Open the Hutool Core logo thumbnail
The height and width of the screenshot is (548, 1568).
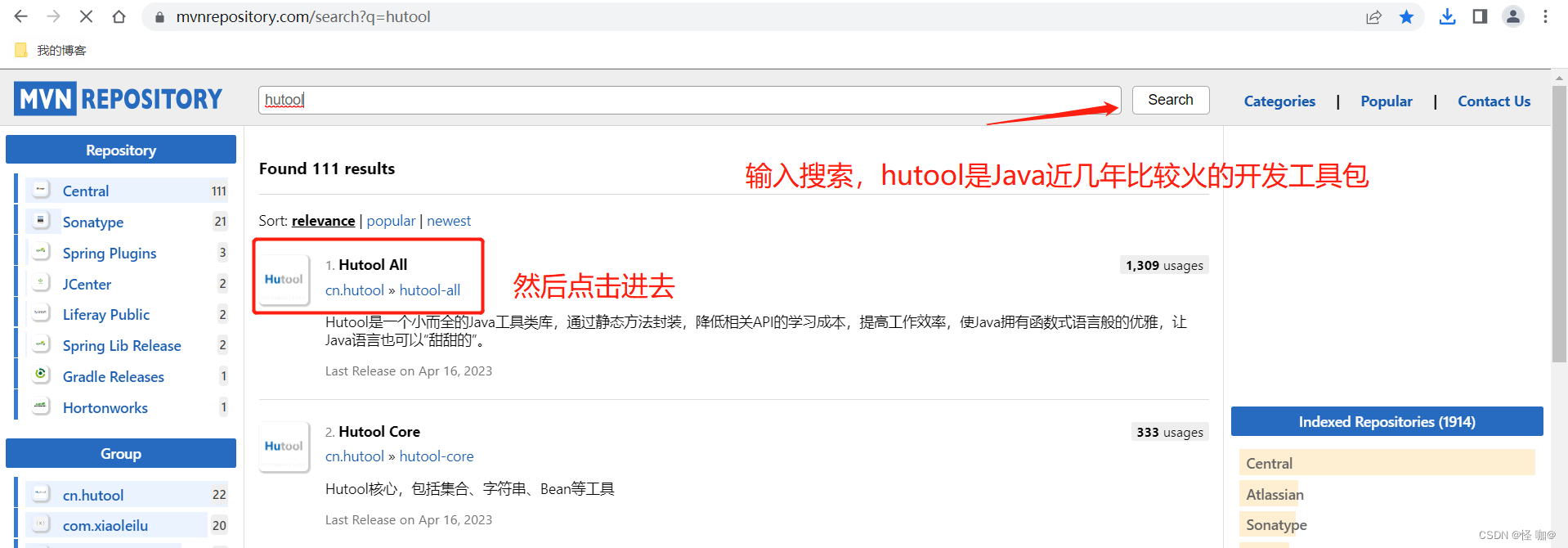click(x=284, y=447)
